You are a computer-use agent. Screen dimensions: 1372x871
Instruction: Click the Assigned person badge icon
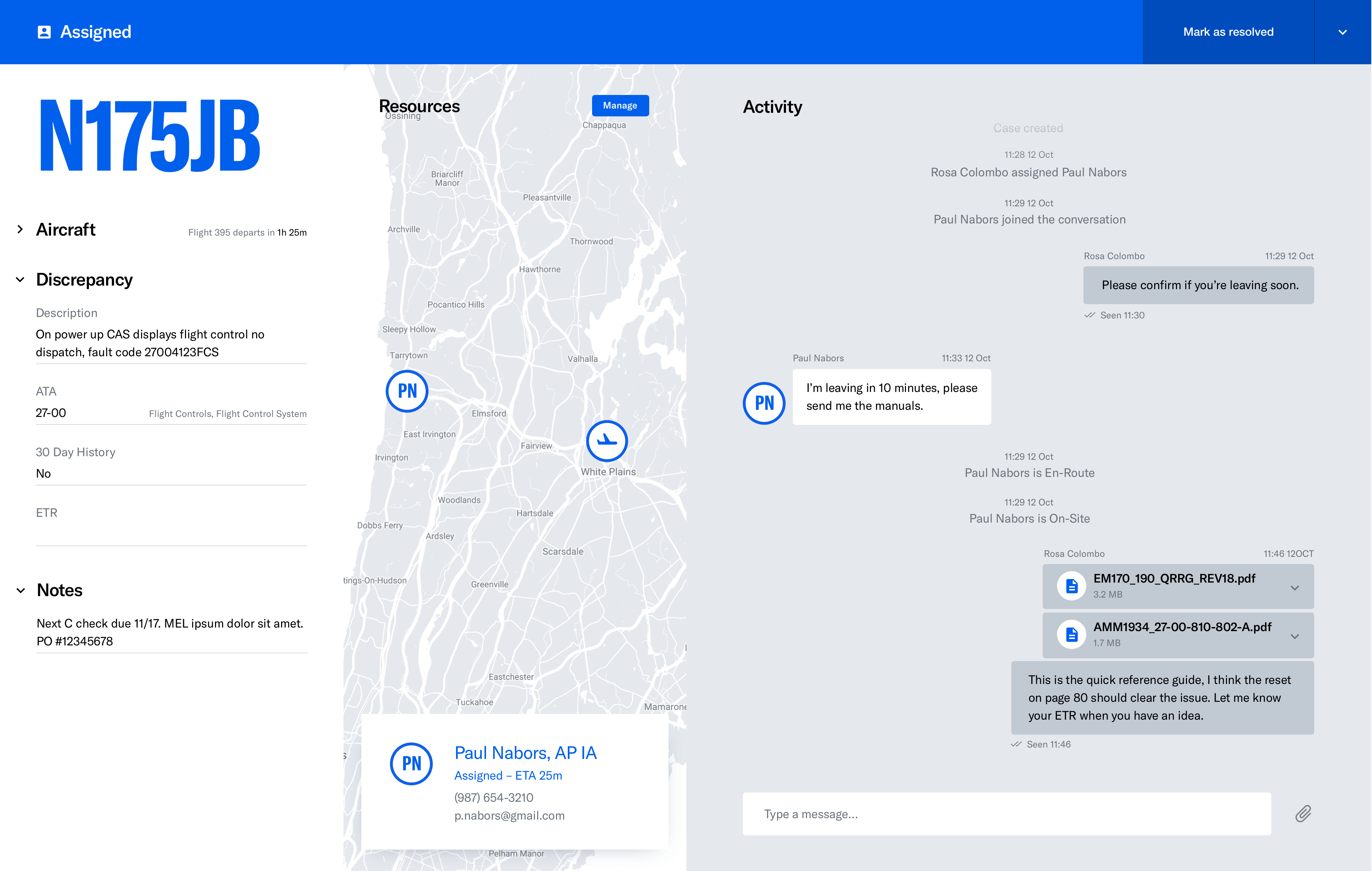click(x=44, y=32)
